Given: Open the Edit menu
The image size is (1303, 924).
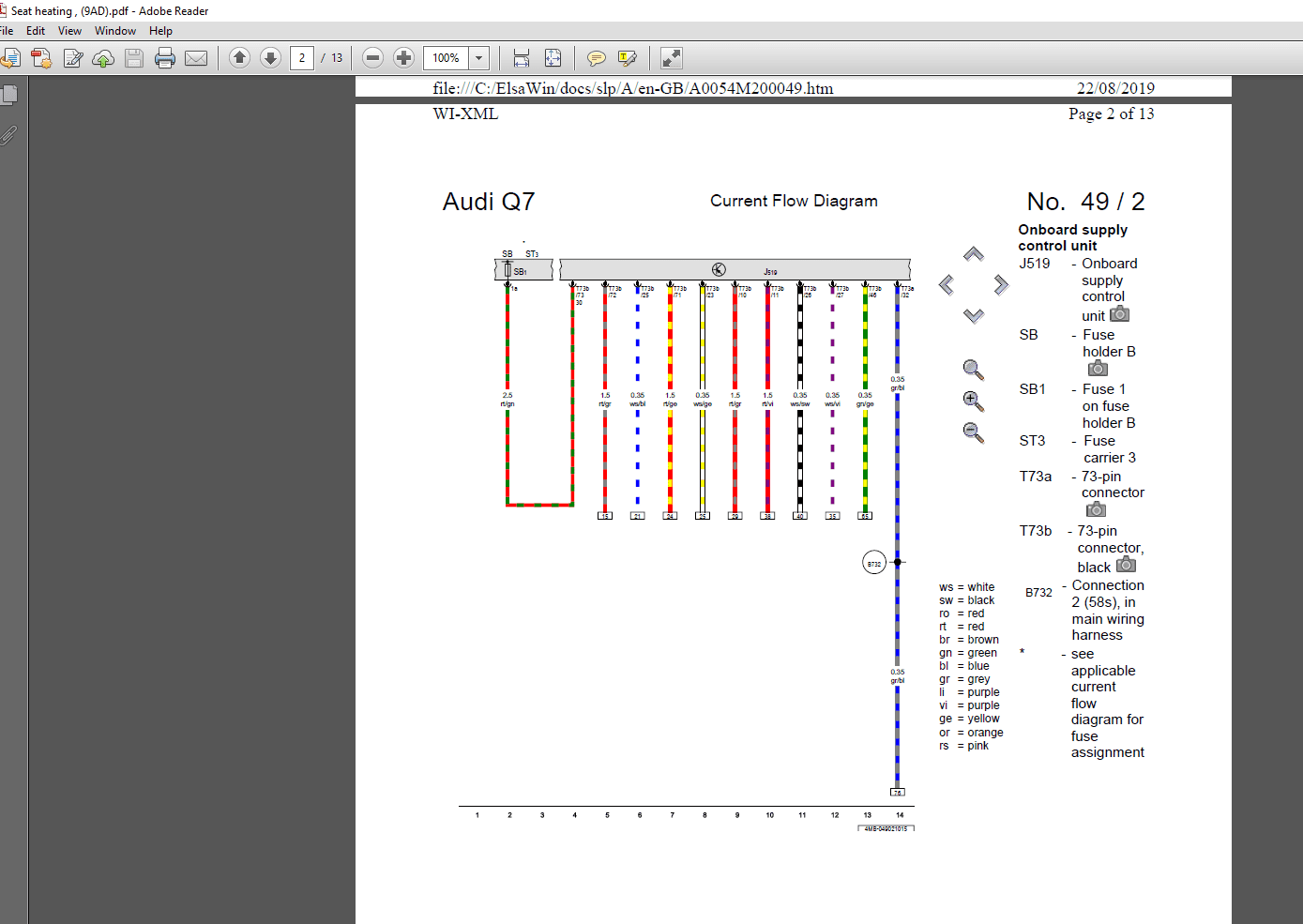Looking at the screenshot, I should [x=36, y=31].
